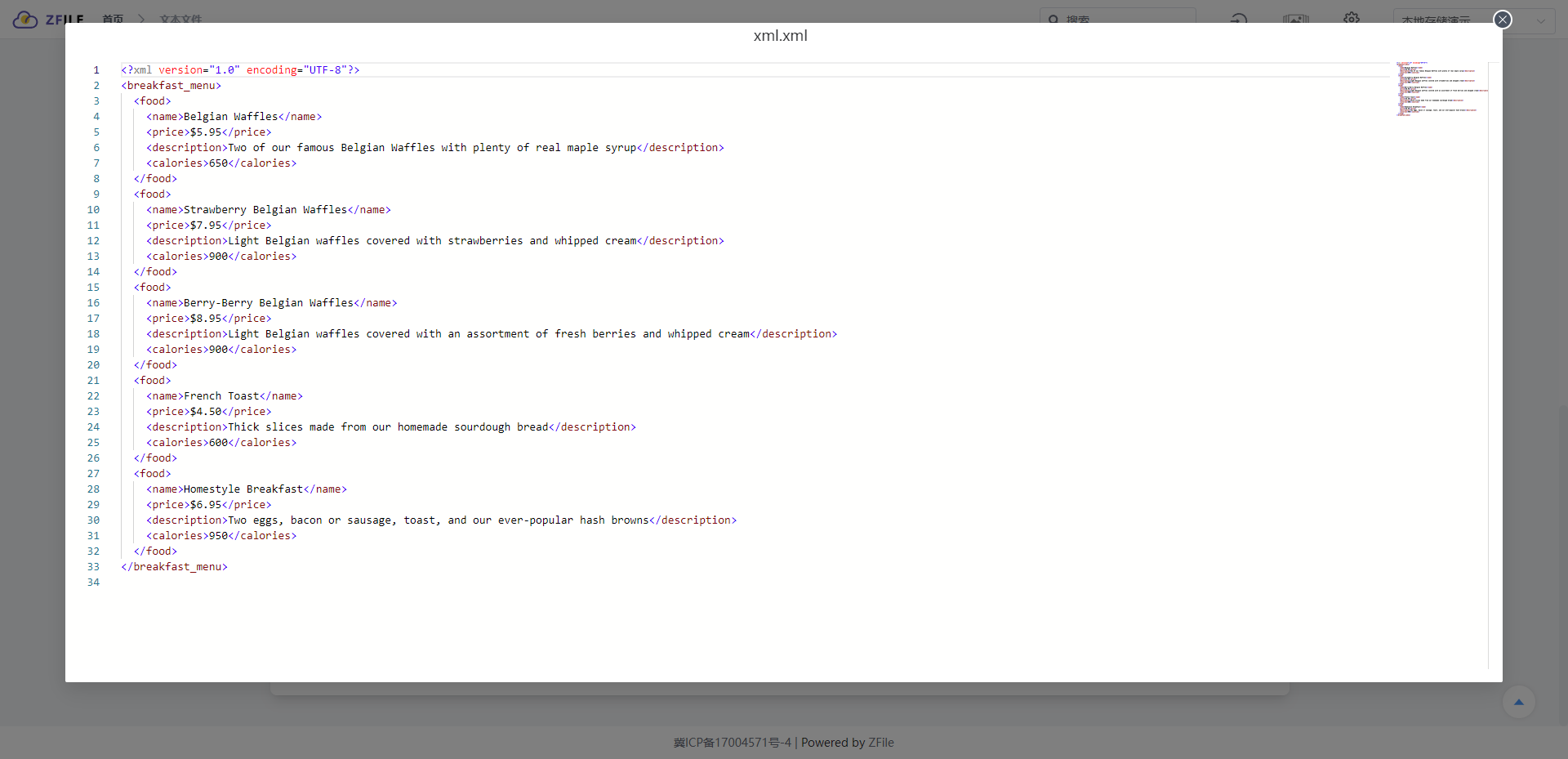Click the Homestyle Breakfast name line

247,489
